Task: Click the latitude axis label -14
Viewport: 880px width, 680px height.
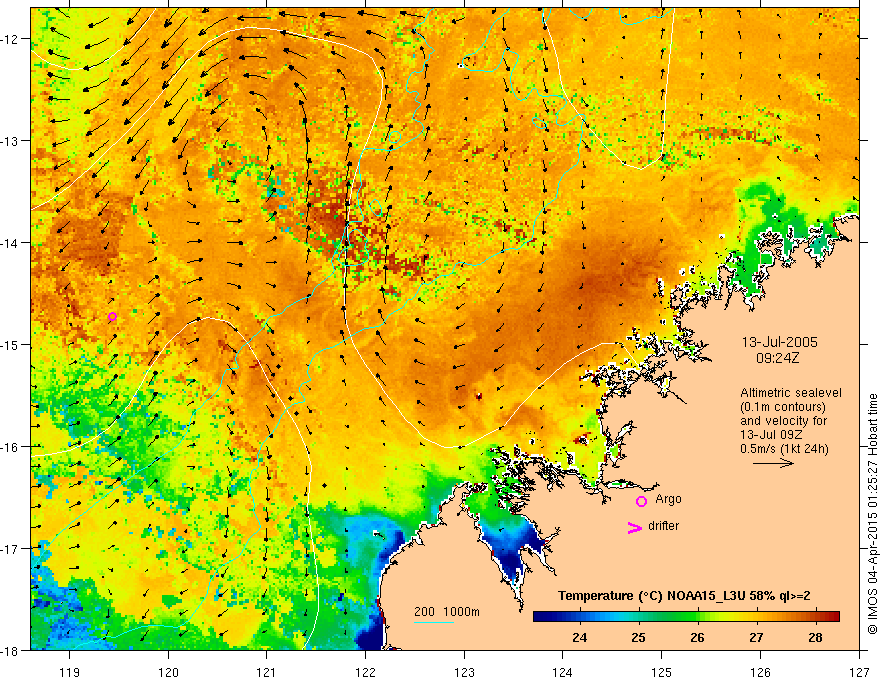Action: [x=12, y=243]
